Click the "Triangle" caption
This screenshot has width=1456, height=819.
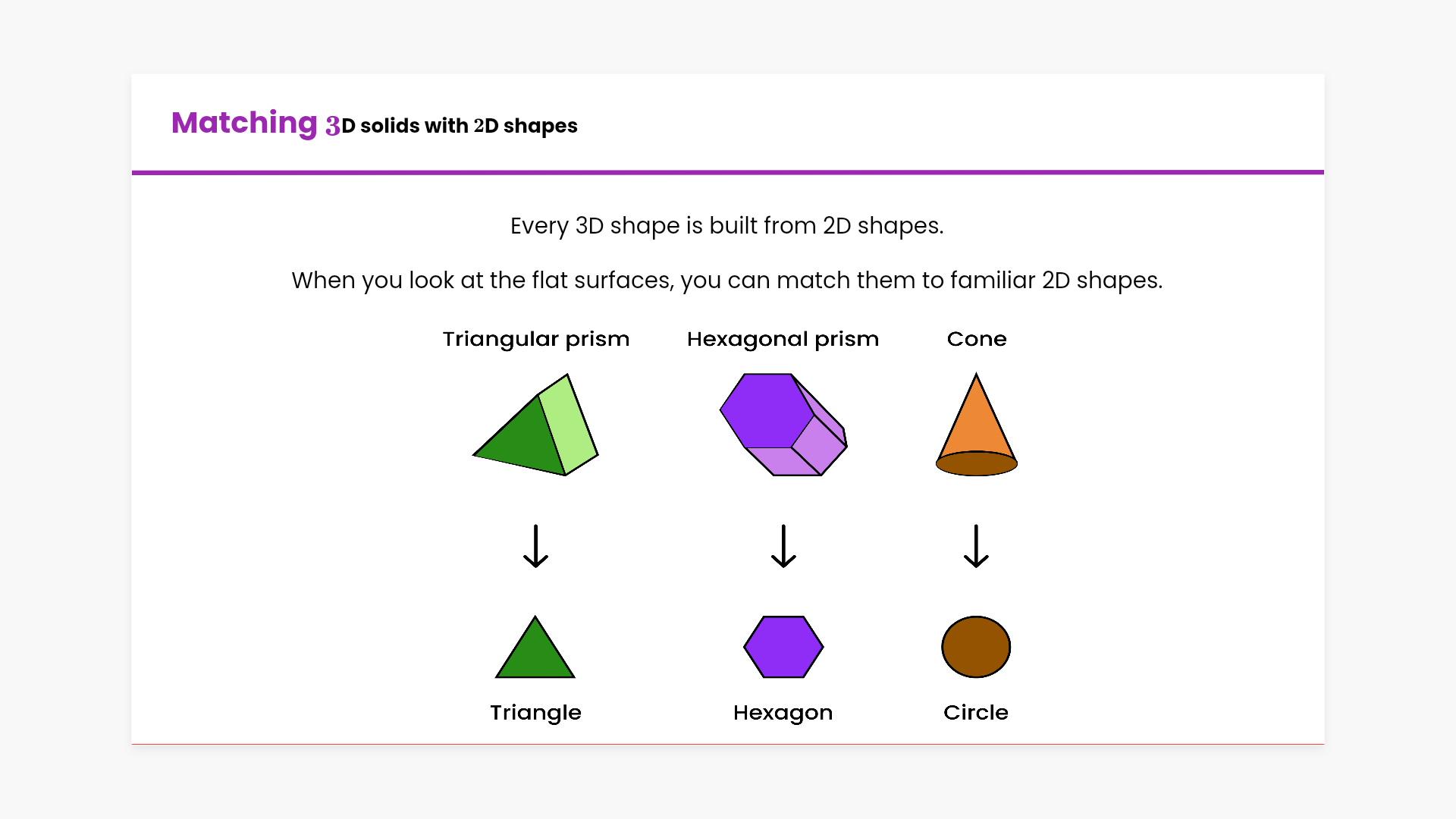535,713
